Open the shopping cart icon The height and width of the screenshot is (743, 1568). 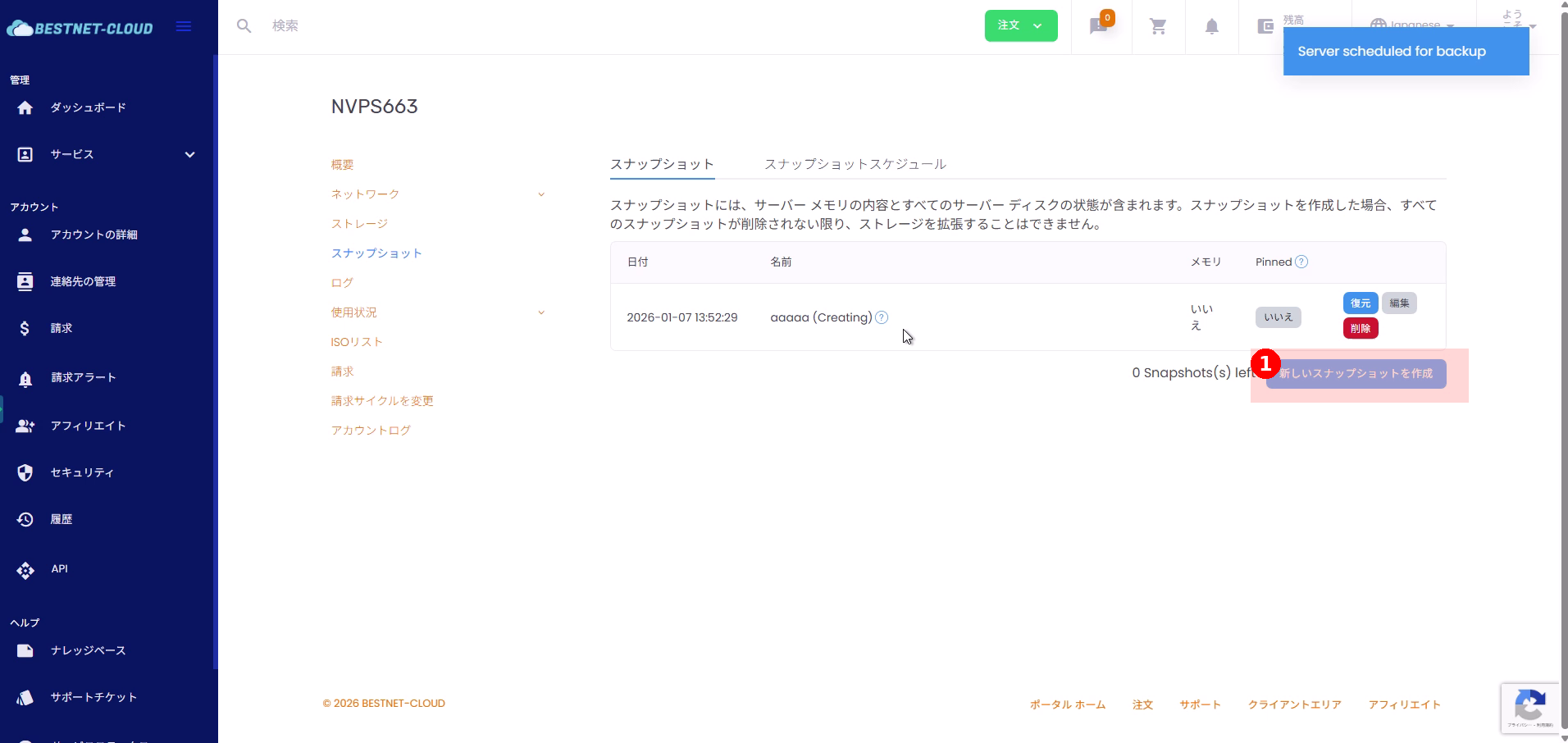(x=1158, y=26)
